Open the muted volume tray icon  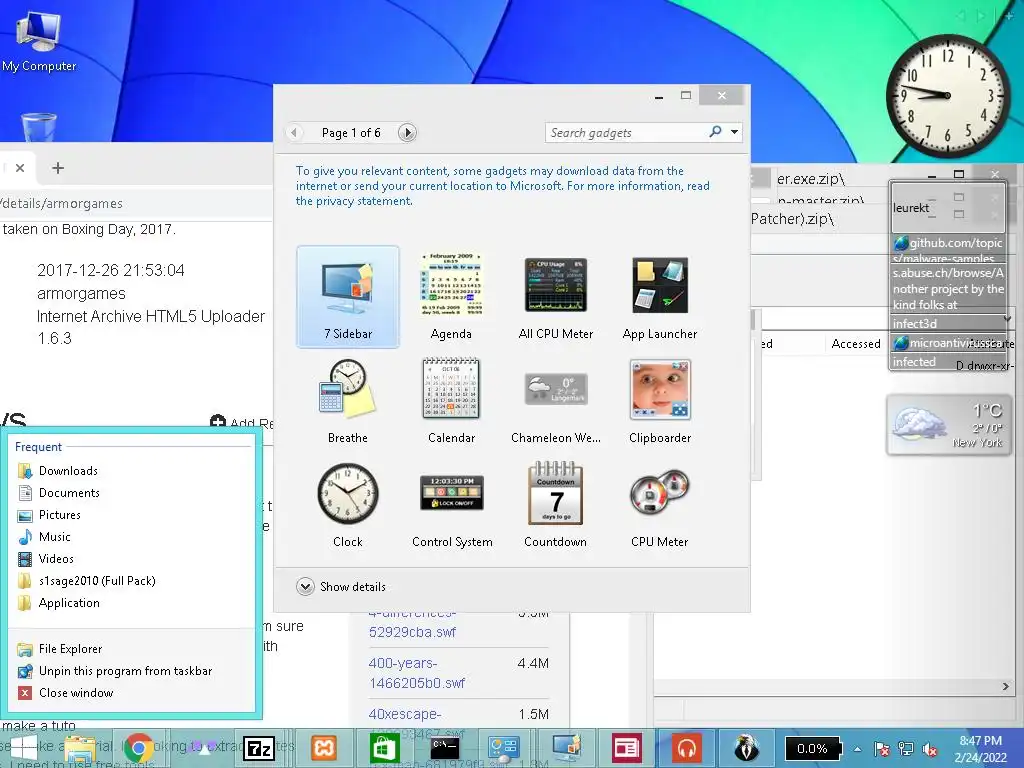click(930, 749)
